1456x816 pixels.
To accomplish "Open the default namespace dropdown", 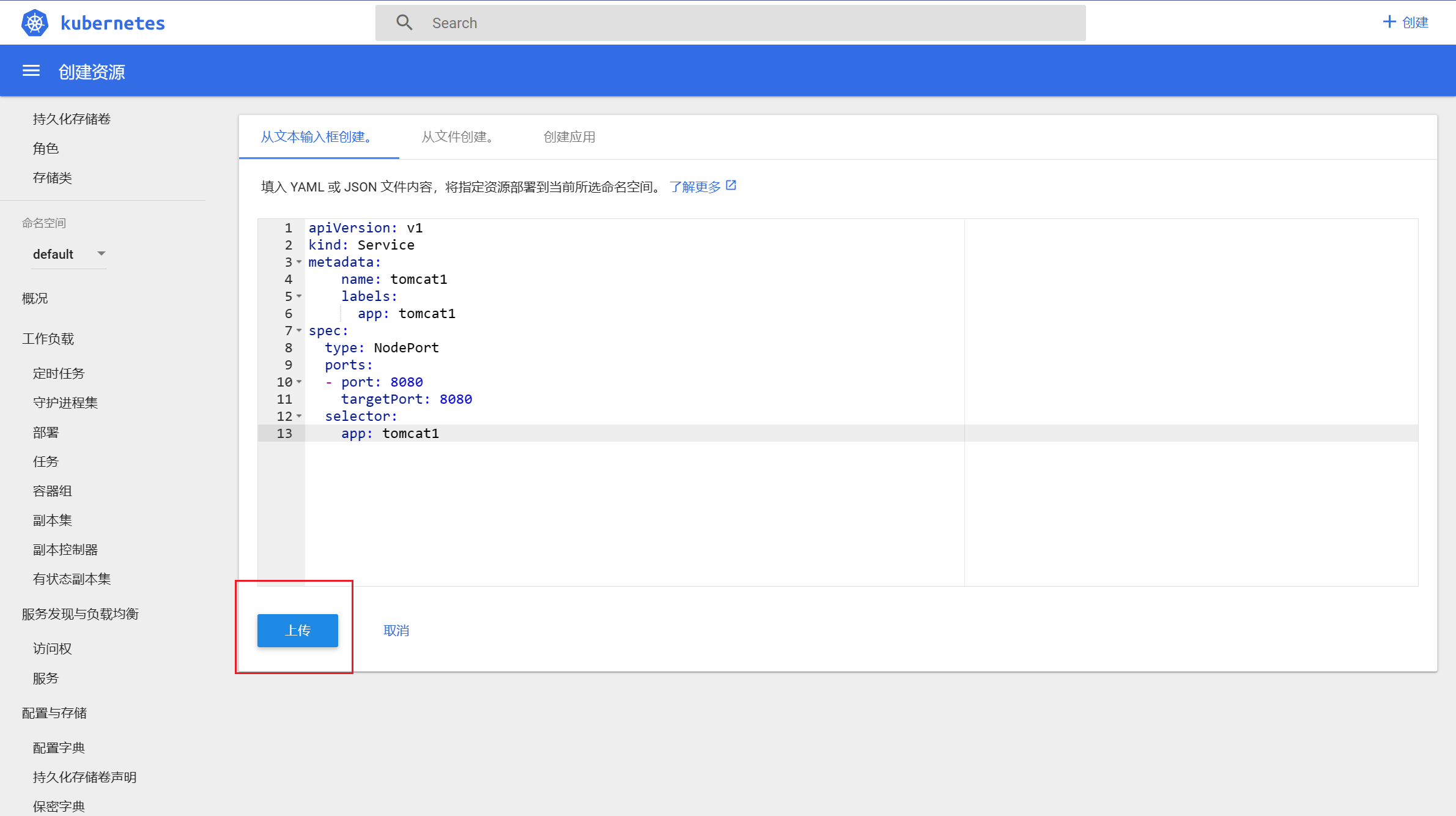I will (x=69, y=254).
